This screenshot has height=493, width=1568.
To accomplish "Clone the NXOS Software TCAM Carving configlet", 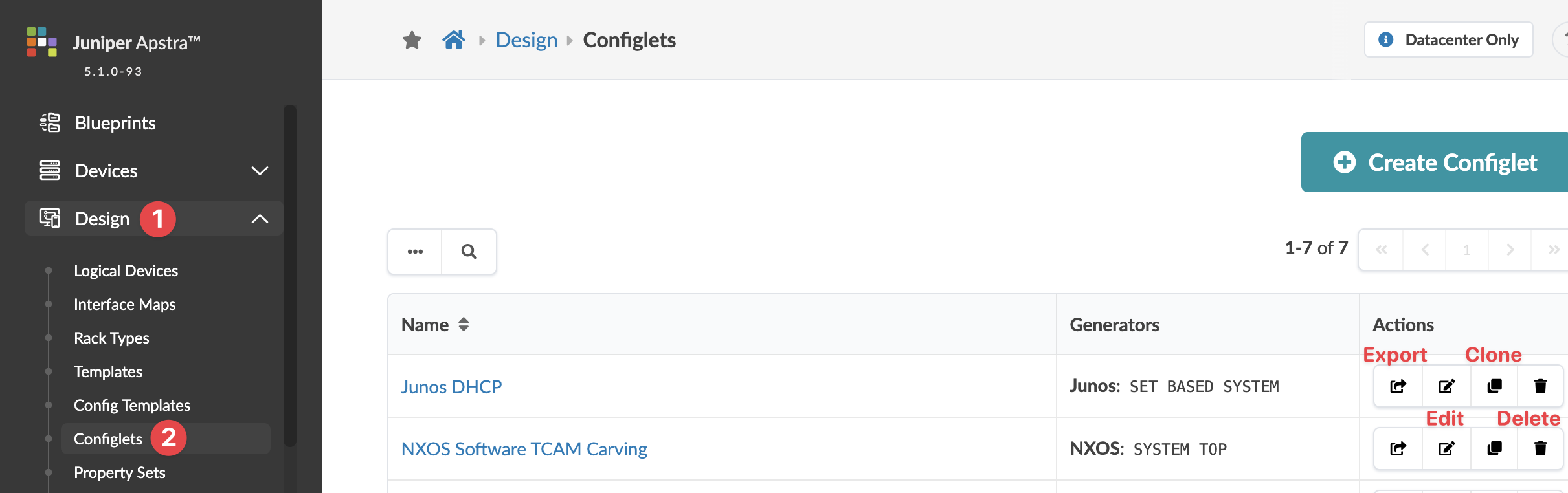I will (x=1494, y=448).
